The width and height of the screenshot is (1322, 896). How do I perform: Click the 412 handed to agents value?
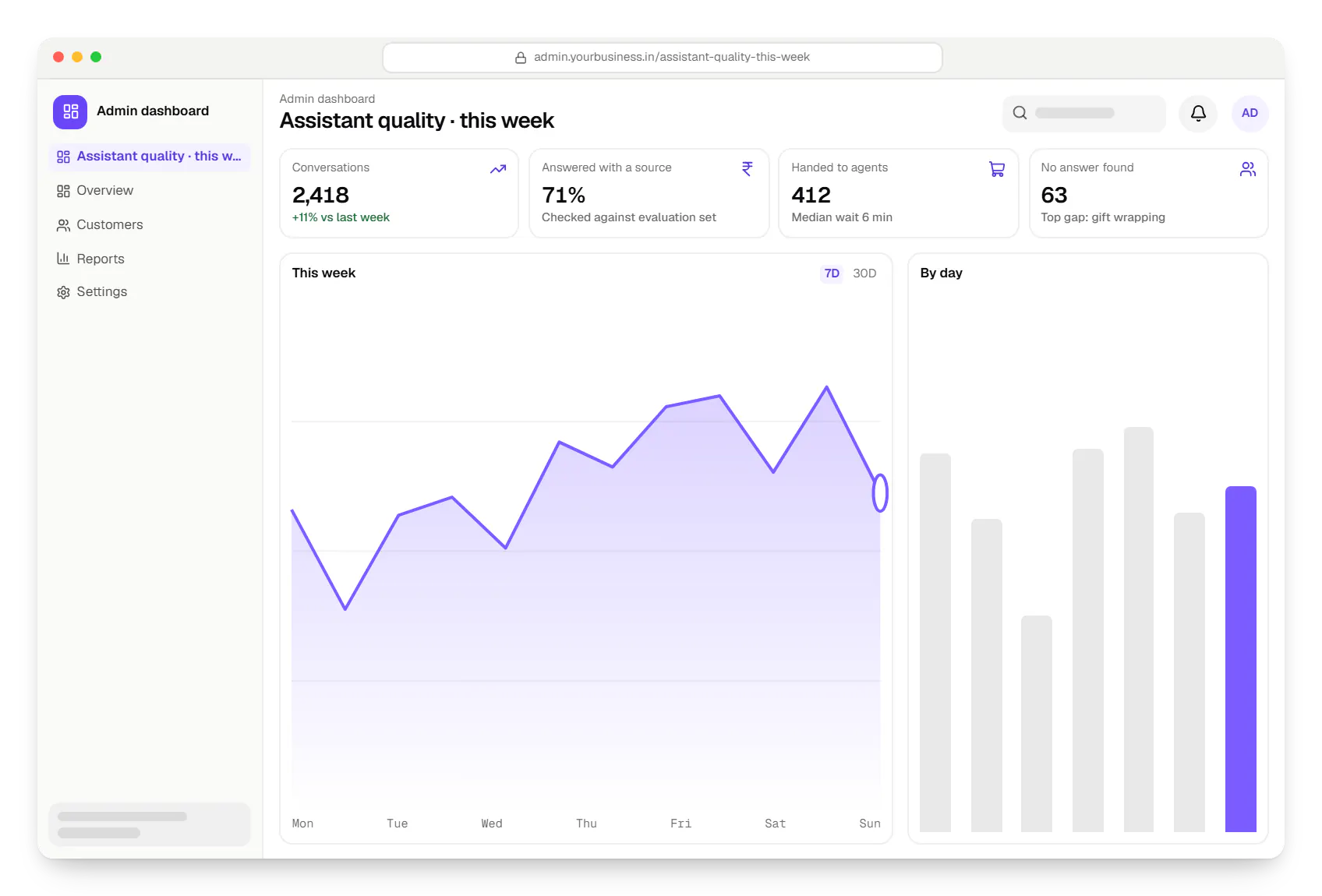[811, 195]
